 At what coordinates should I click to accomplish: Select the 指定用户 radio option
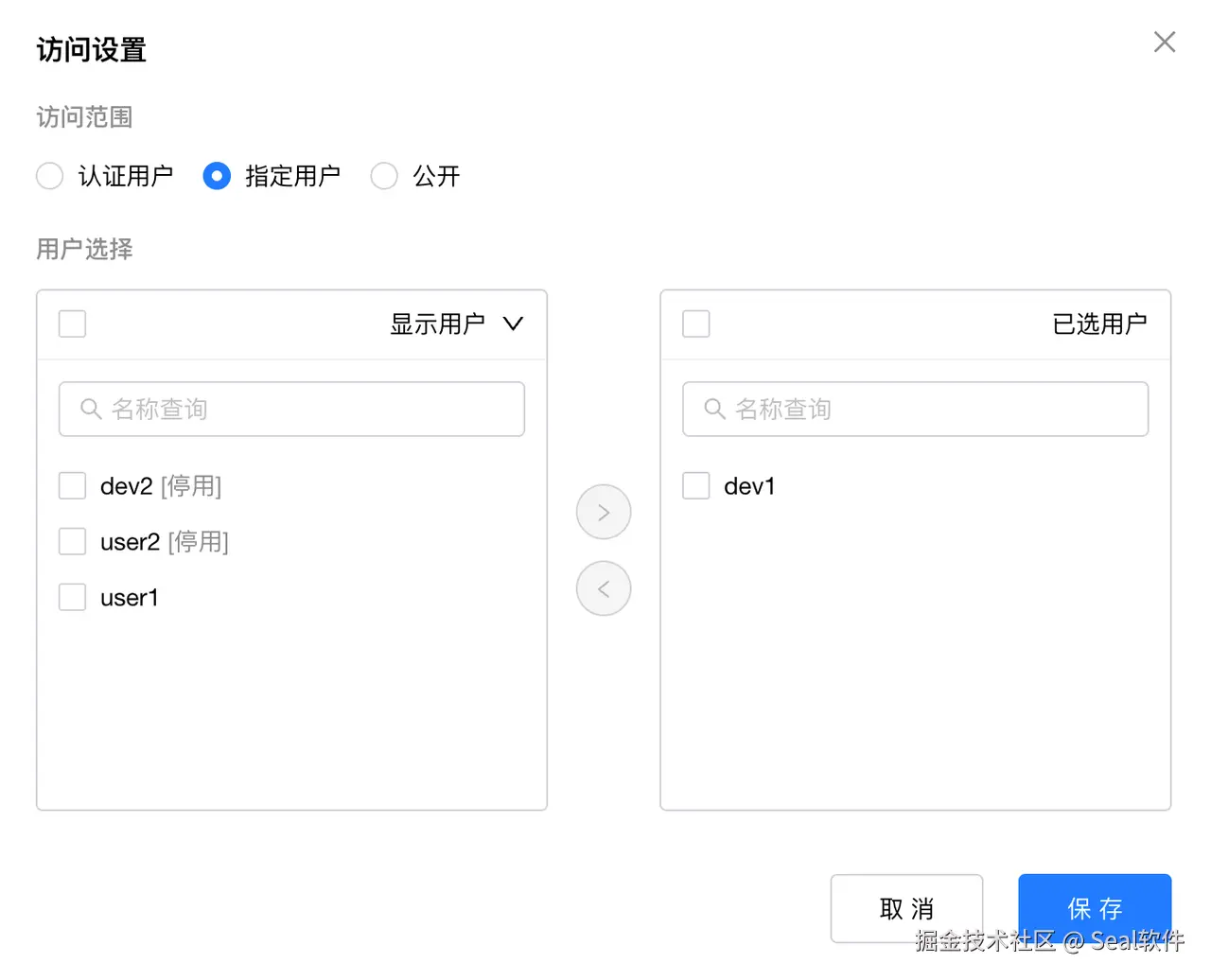tap(217, 176)
